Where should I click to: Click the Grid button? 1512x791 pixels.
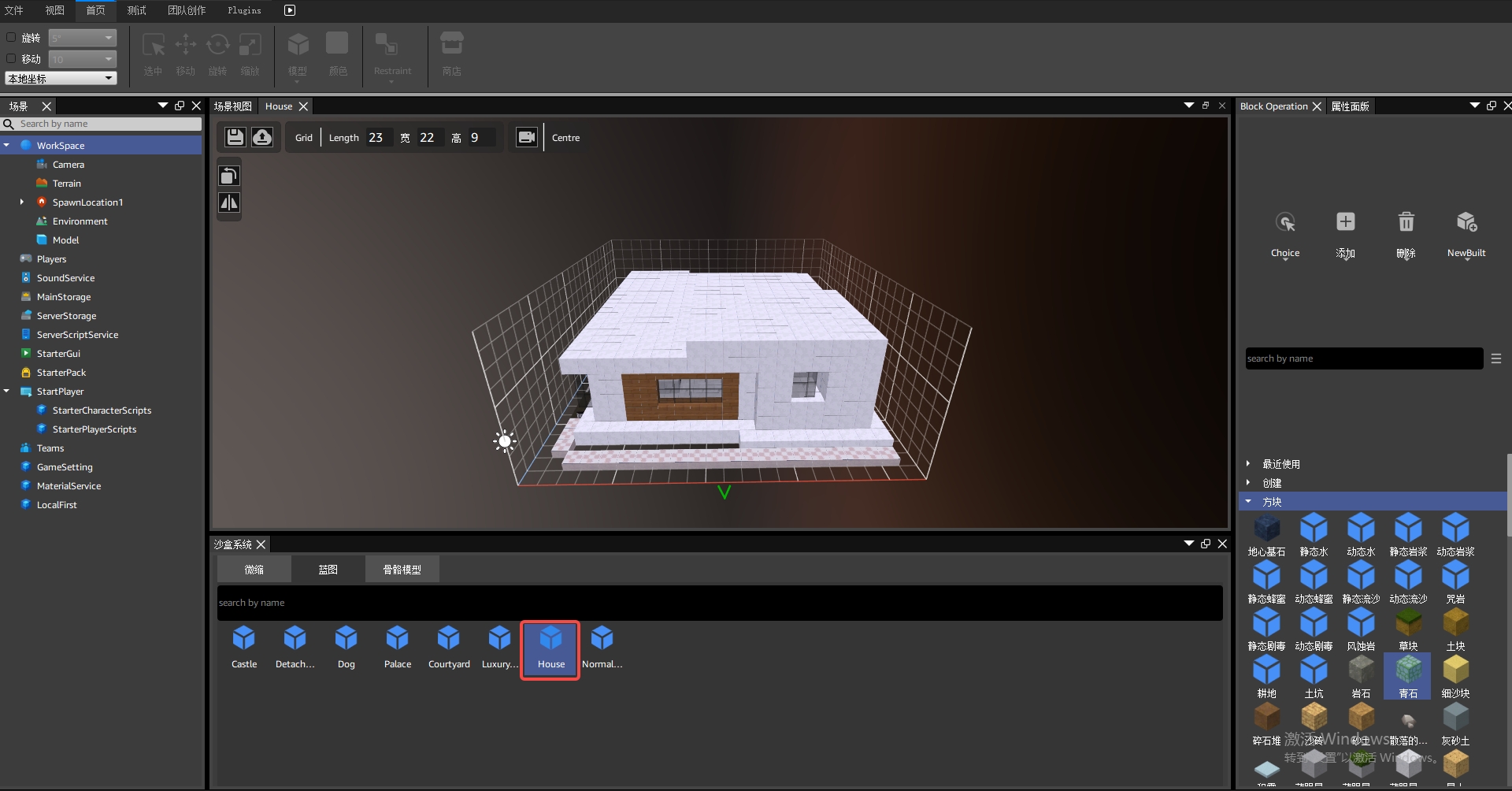pos(304,137)
